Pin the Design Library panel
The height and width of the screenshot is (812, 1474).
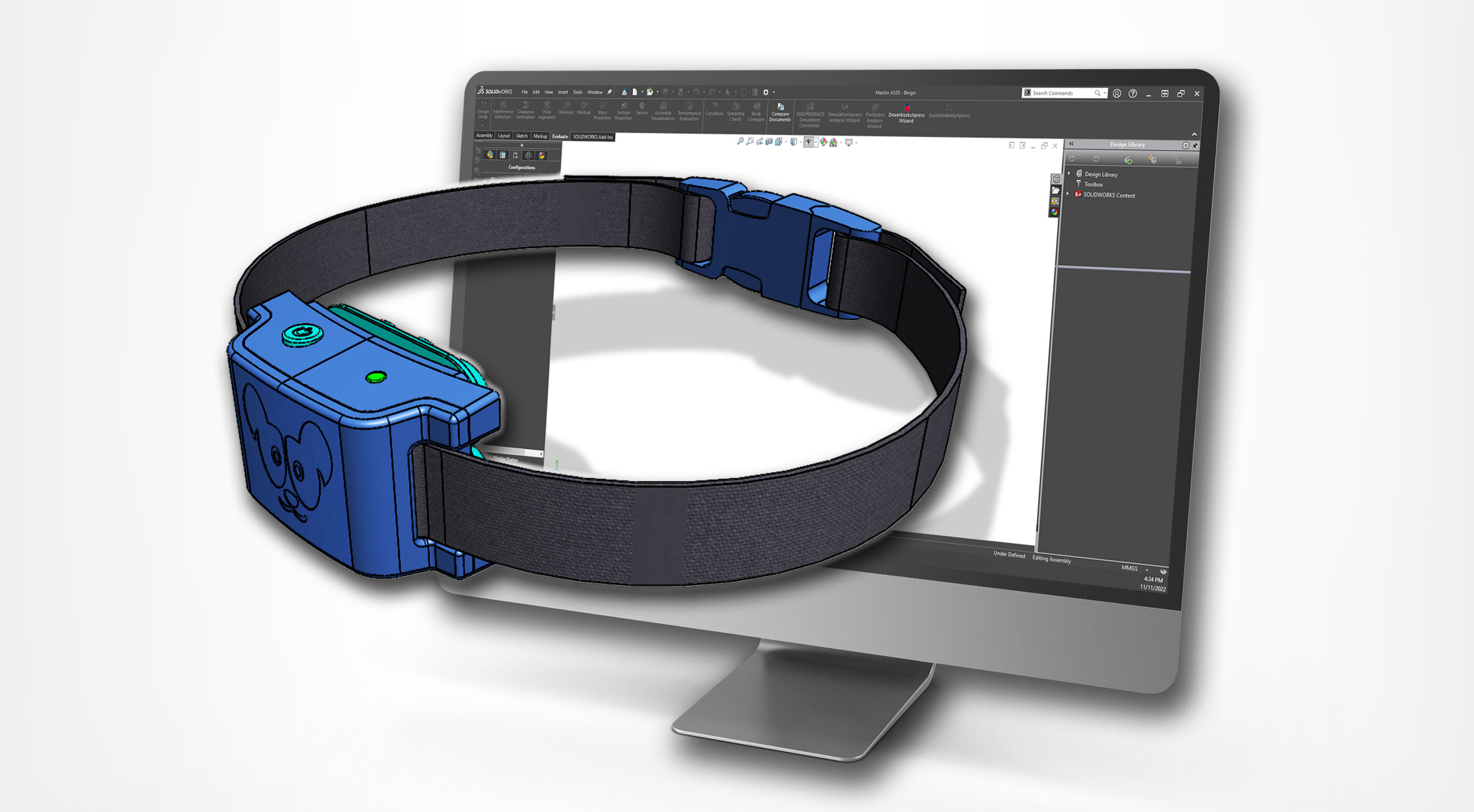coord(1195,145)
